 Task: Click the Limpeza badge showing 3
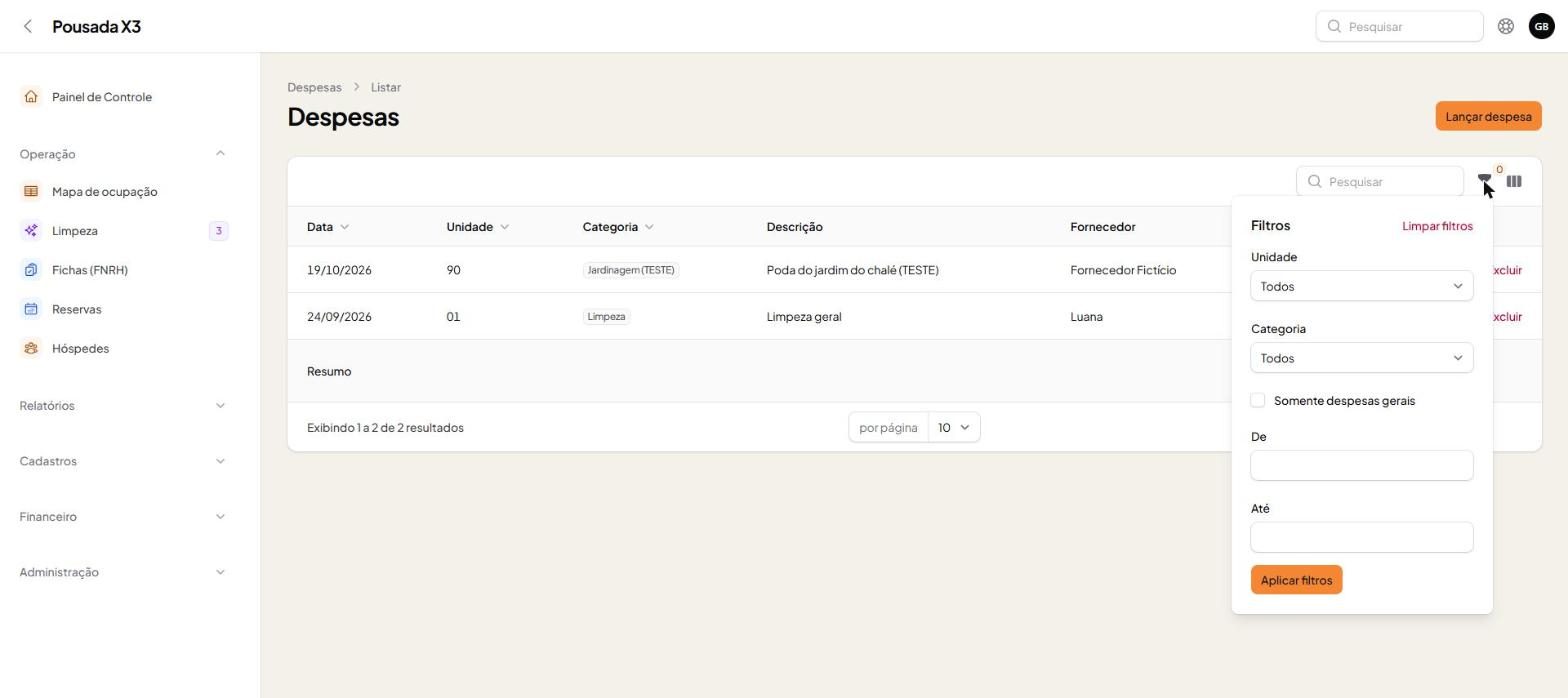point(218,231)
